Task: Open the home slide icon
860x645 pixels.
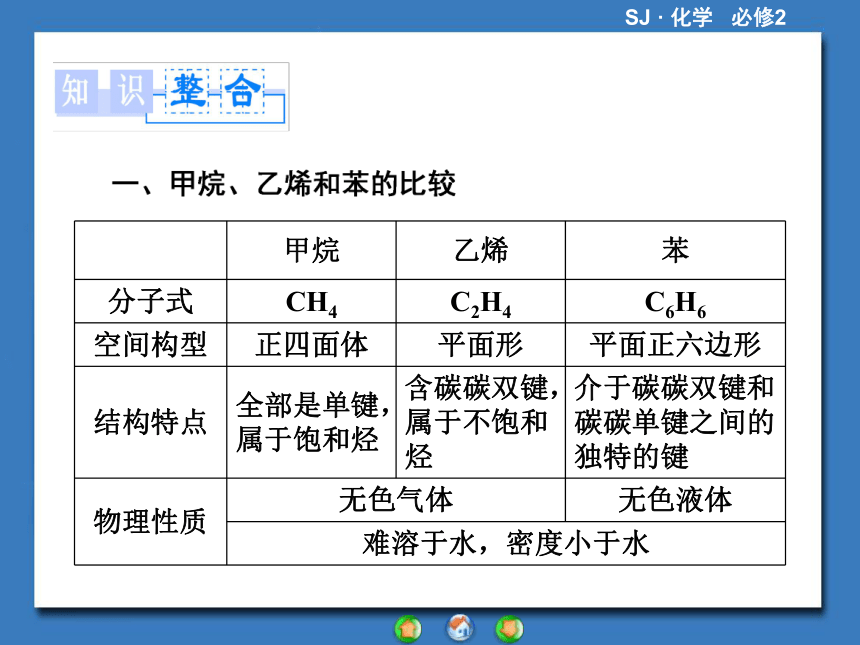Action: tap(460, 629)
